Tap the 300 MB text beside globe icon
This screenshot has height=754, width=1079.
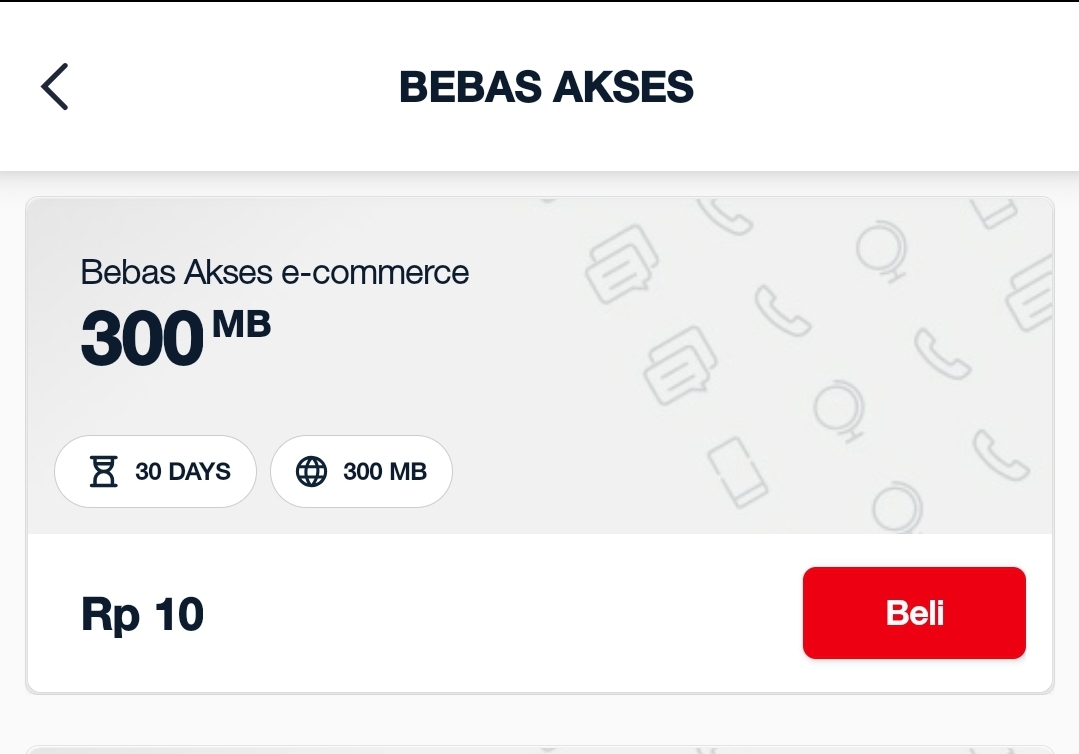[x=385, y=472]
